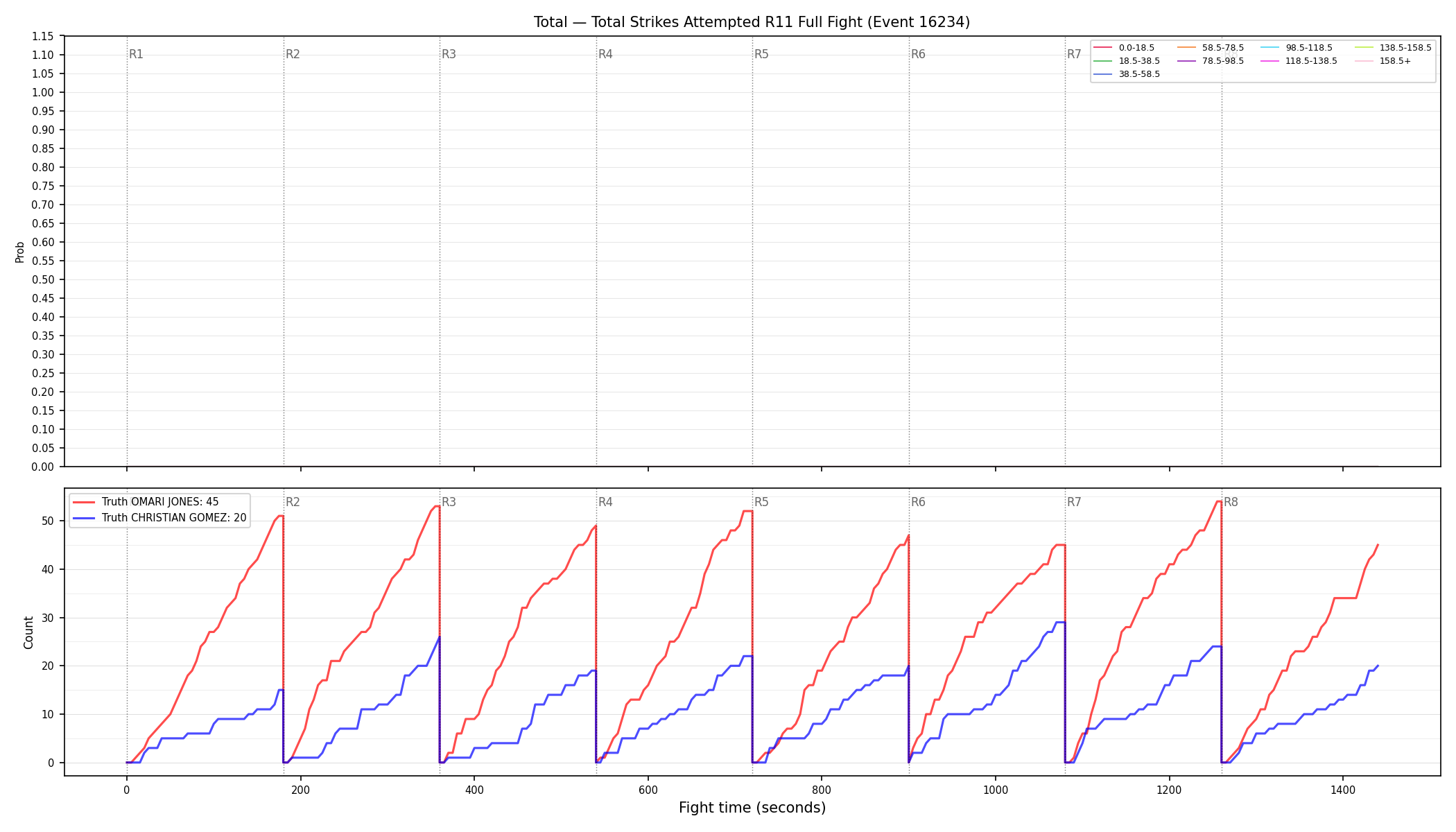Click the '1000' tick on time axis
The height and width of the screenshot is (832, 1456).
(996, 790)
